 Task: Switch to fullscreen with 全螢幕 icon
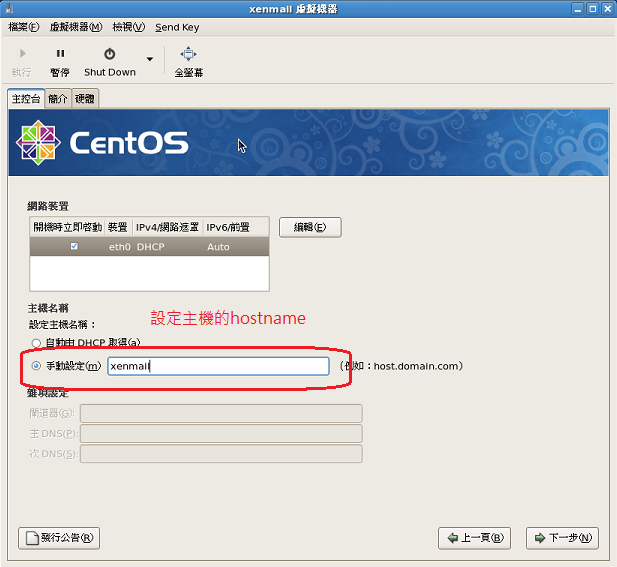[x=188, y=54]
